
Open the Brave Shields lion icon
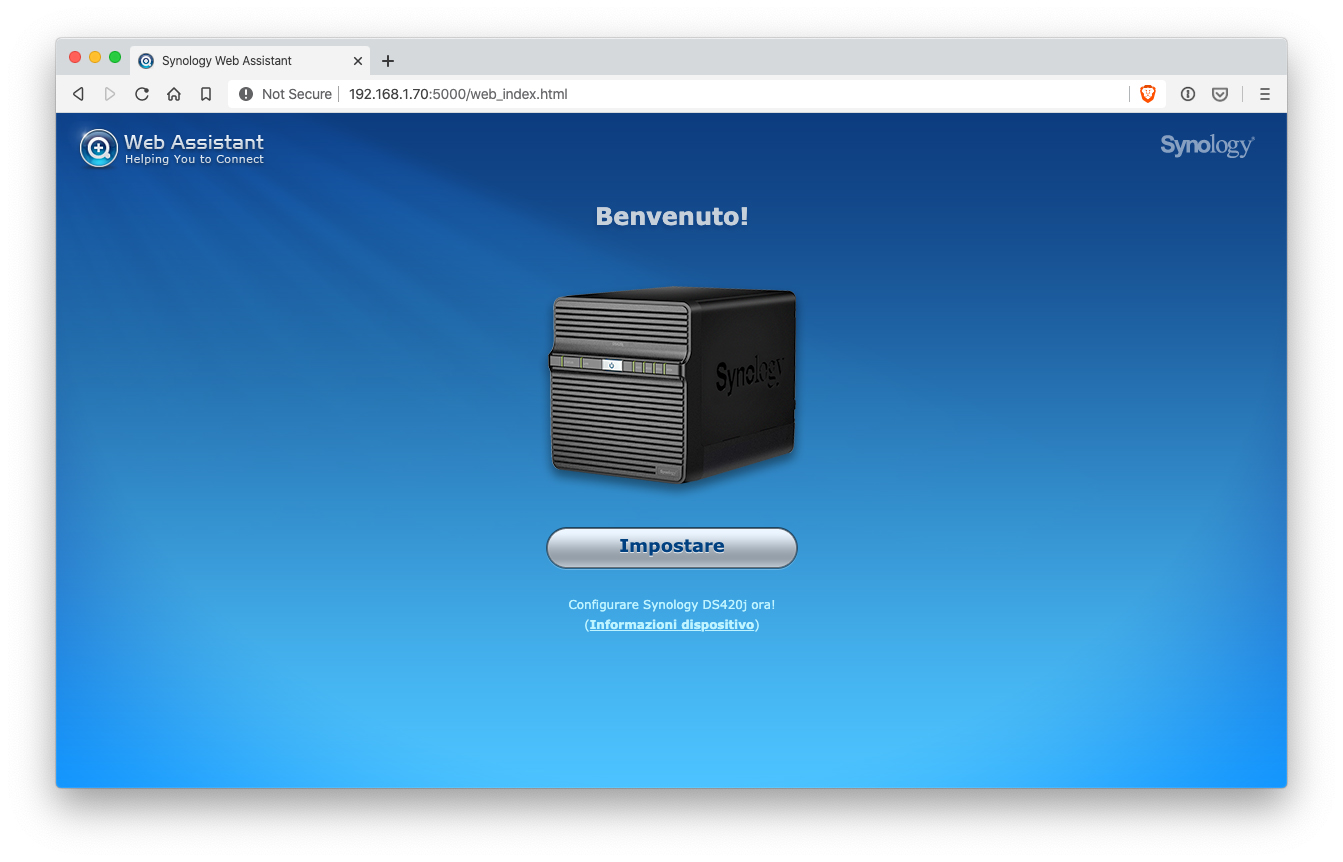[x=1148, y=94]
